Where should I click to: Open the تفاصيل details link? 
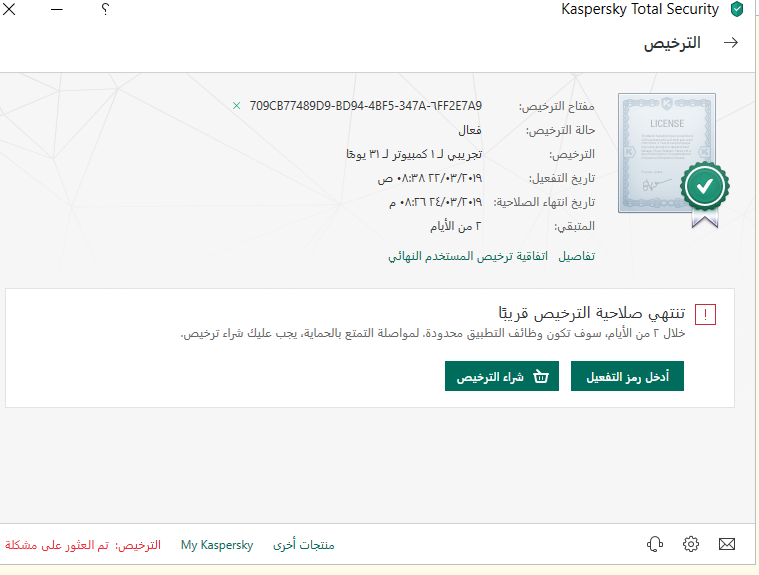pos(577,256)
